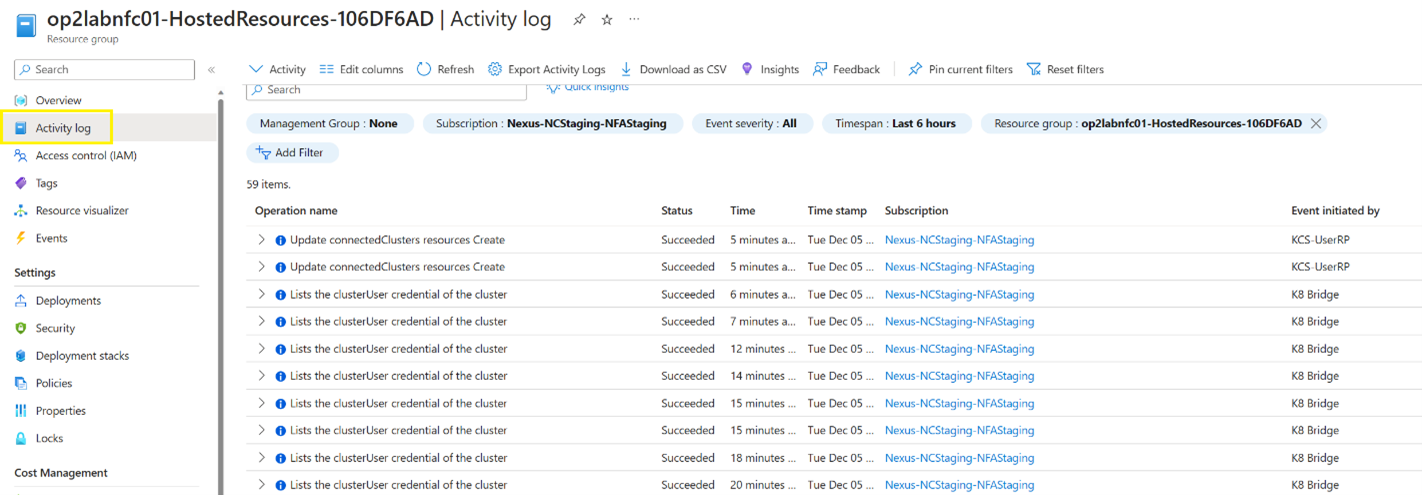The image size is (1422, 495).
Task: Open subscription link in 20 minutes row
Action: click(x=959, y=485)
